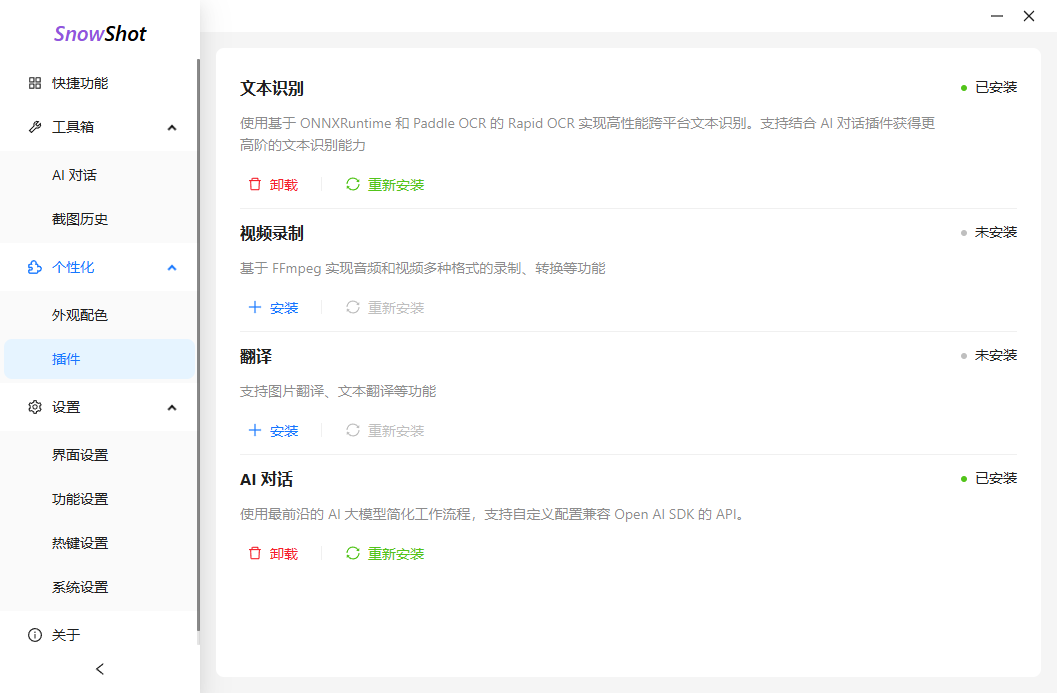Reinstall the 文本识别 plugin

(386, 185)
